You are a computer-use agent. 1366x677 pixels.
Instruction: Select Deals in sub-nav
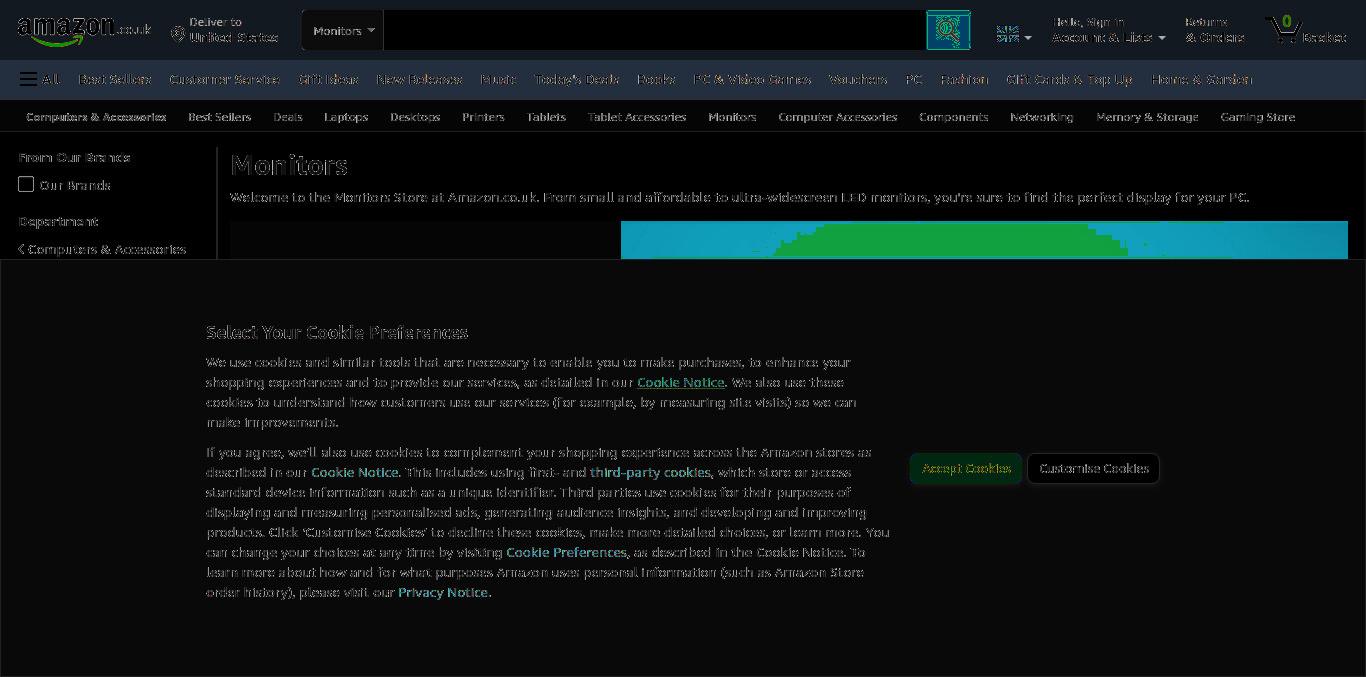coord(288,117)
